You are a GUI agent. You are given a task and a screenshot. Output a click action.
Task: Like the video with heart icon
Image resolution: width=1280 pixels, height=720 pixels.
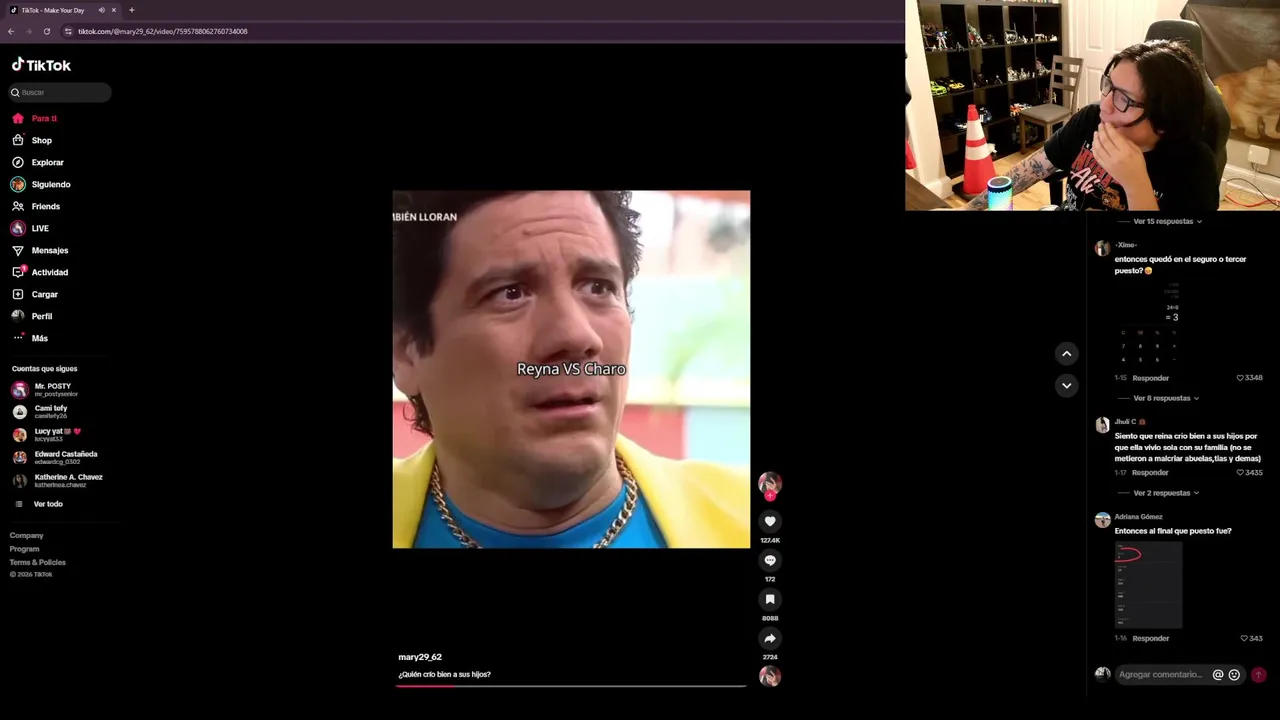point(770,521)
